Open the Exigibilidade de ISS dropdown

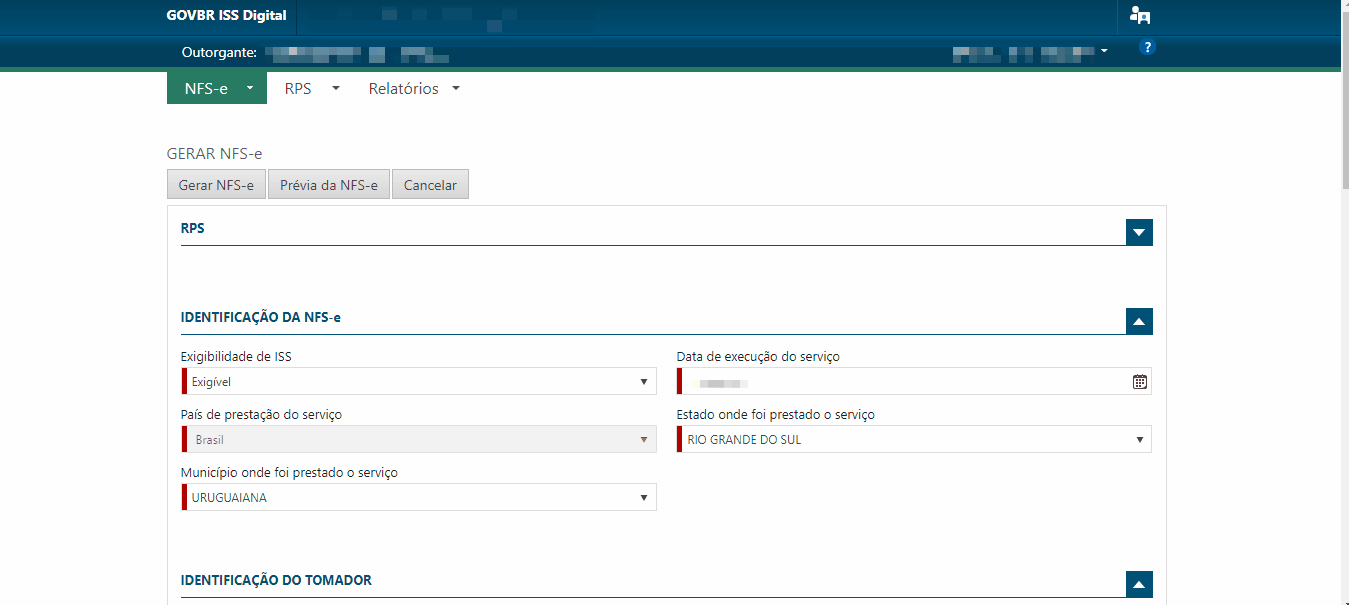[x=419, y=381]
